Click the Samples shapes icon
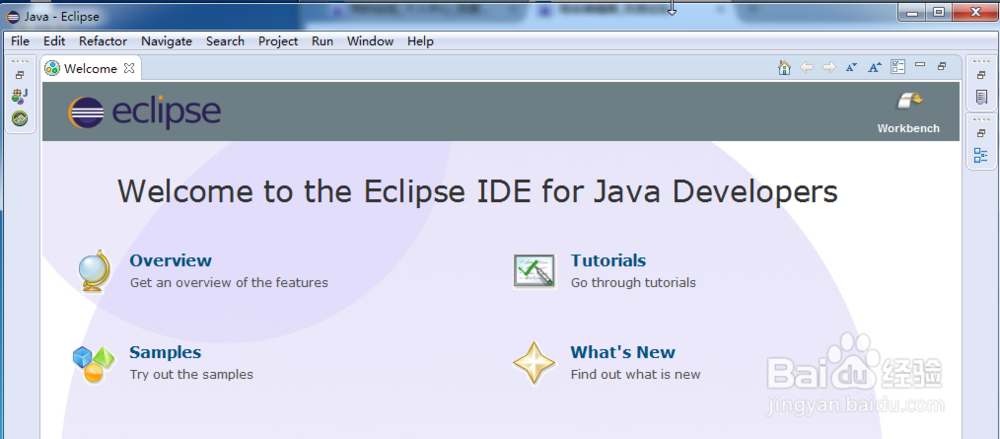 94,364
